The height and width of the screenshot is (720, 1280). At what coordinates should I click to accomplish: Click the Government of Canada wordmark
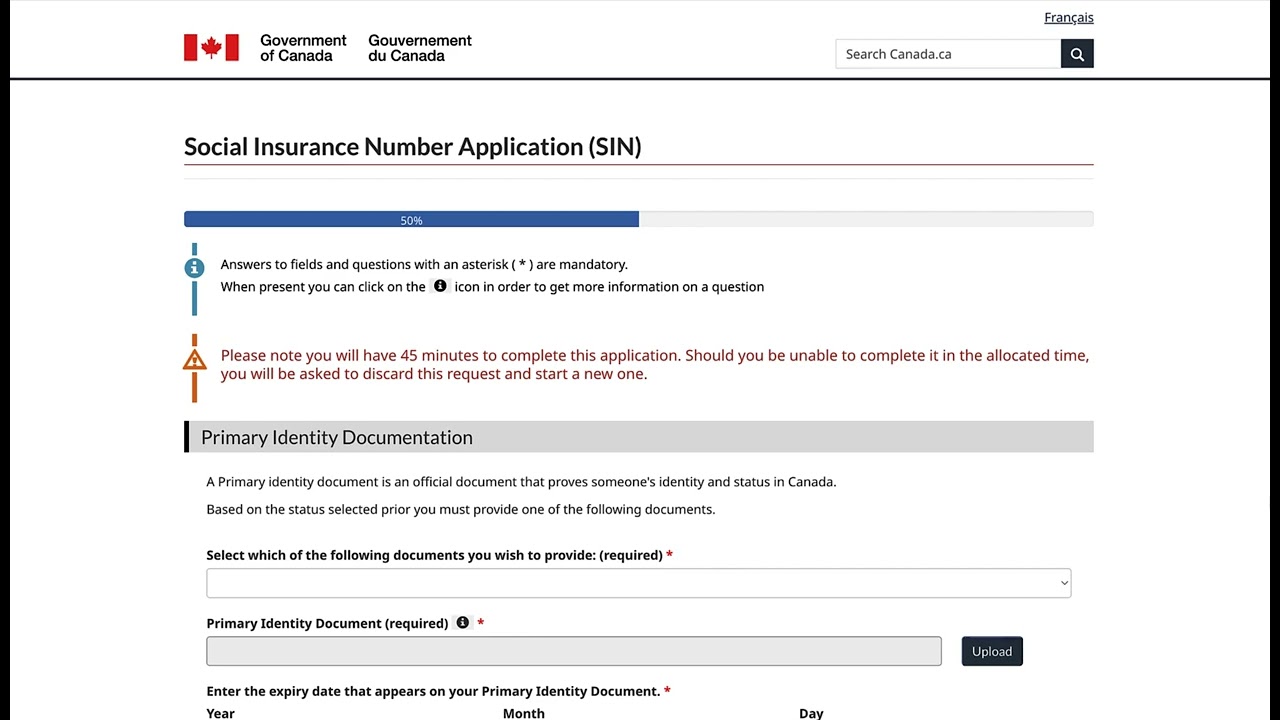click(x=303, y=48)
